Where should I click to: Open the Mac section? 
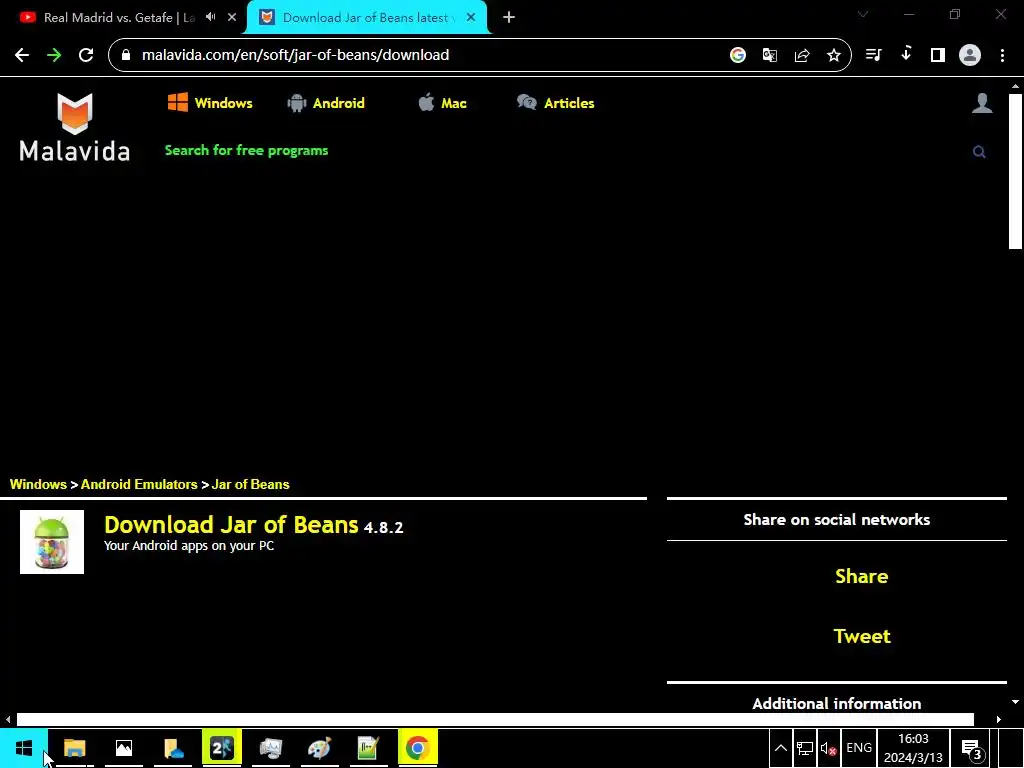pyautogui.click(x=442, y=103)
